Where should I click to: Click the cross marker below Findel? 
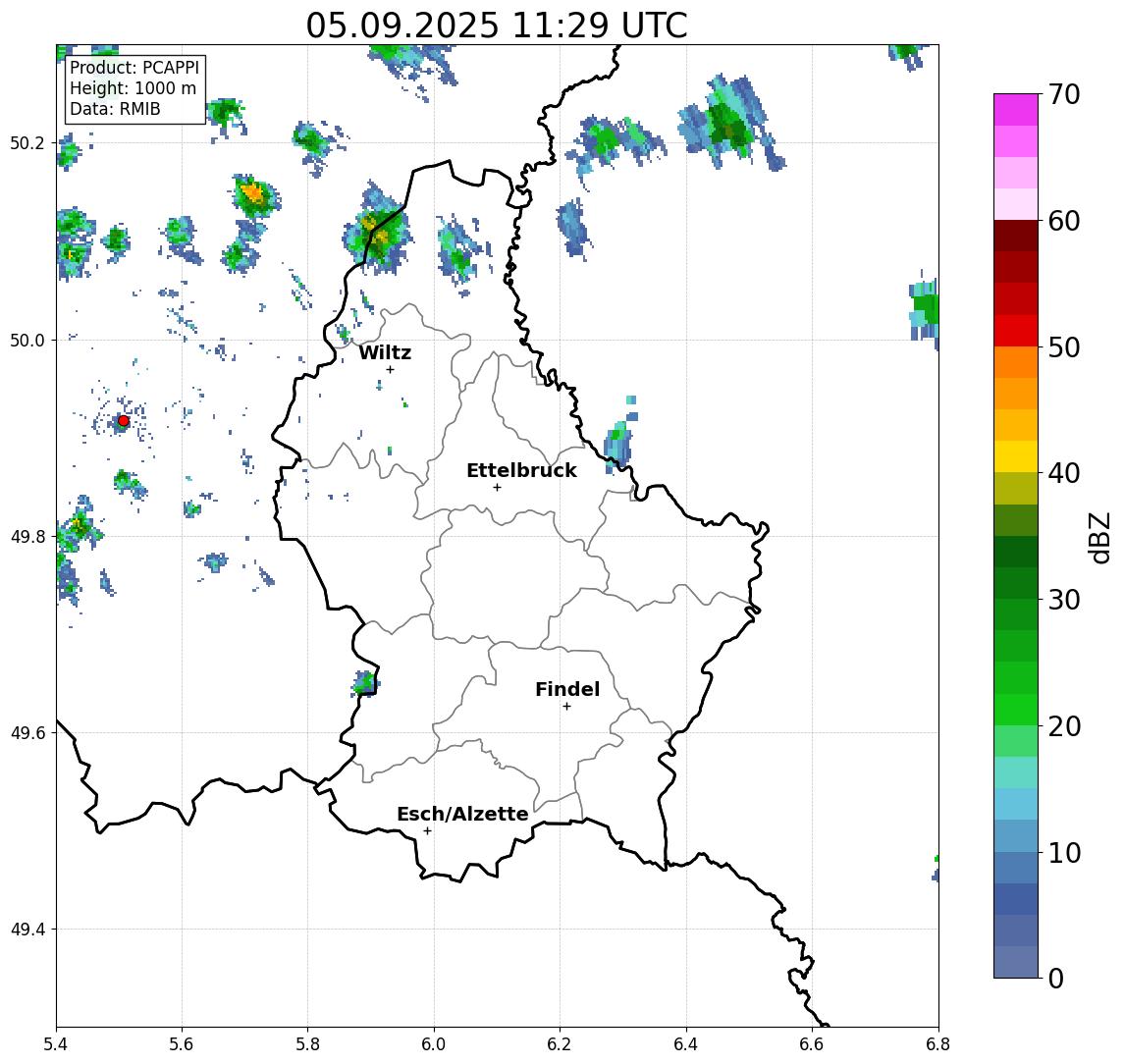tap(566, 707)
